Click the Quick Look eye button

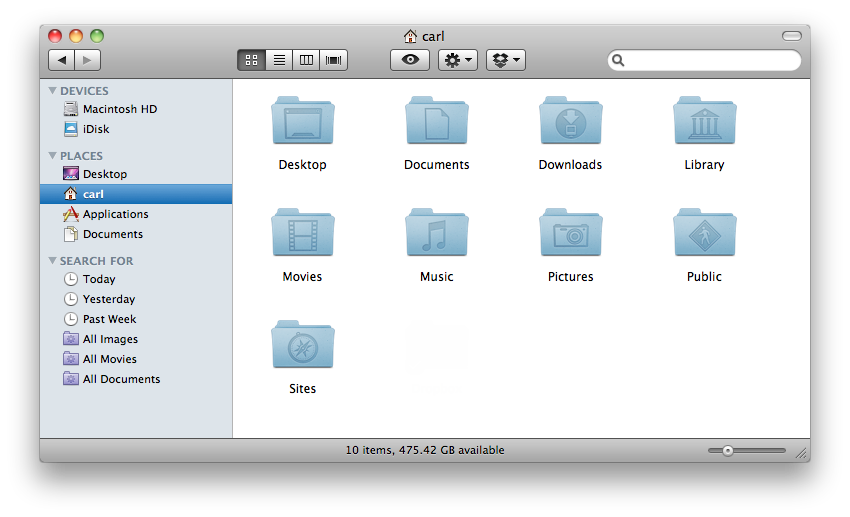click(x=410, y=60)
